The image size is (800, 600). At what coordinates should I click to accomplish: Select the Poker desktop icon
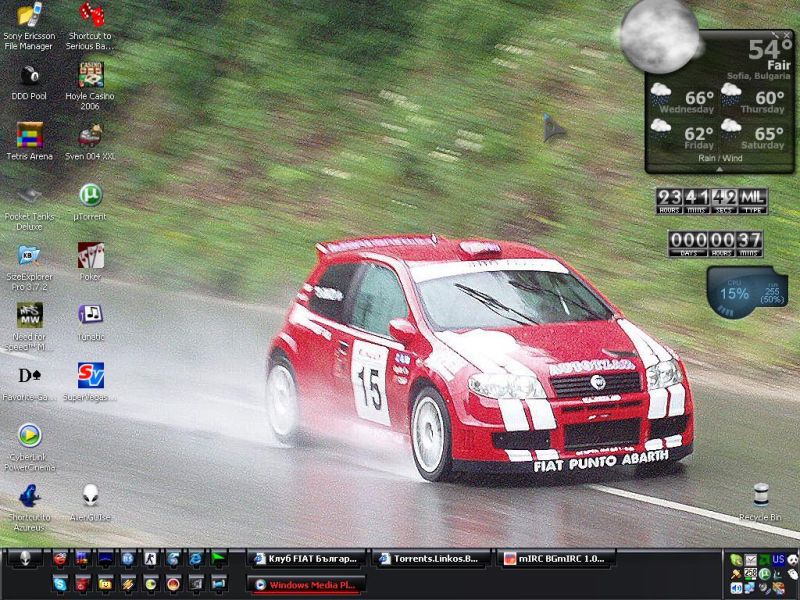click(90, 262)
